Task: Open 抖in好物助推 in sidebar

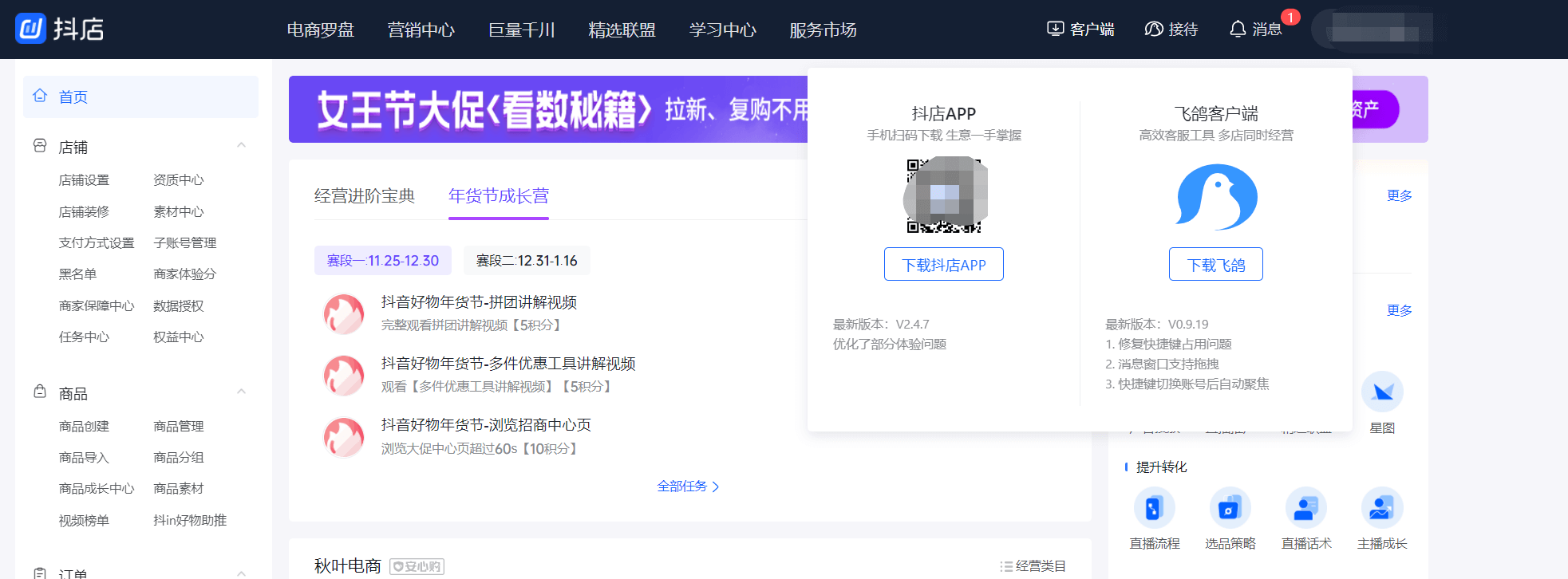Action: [190, 520]
